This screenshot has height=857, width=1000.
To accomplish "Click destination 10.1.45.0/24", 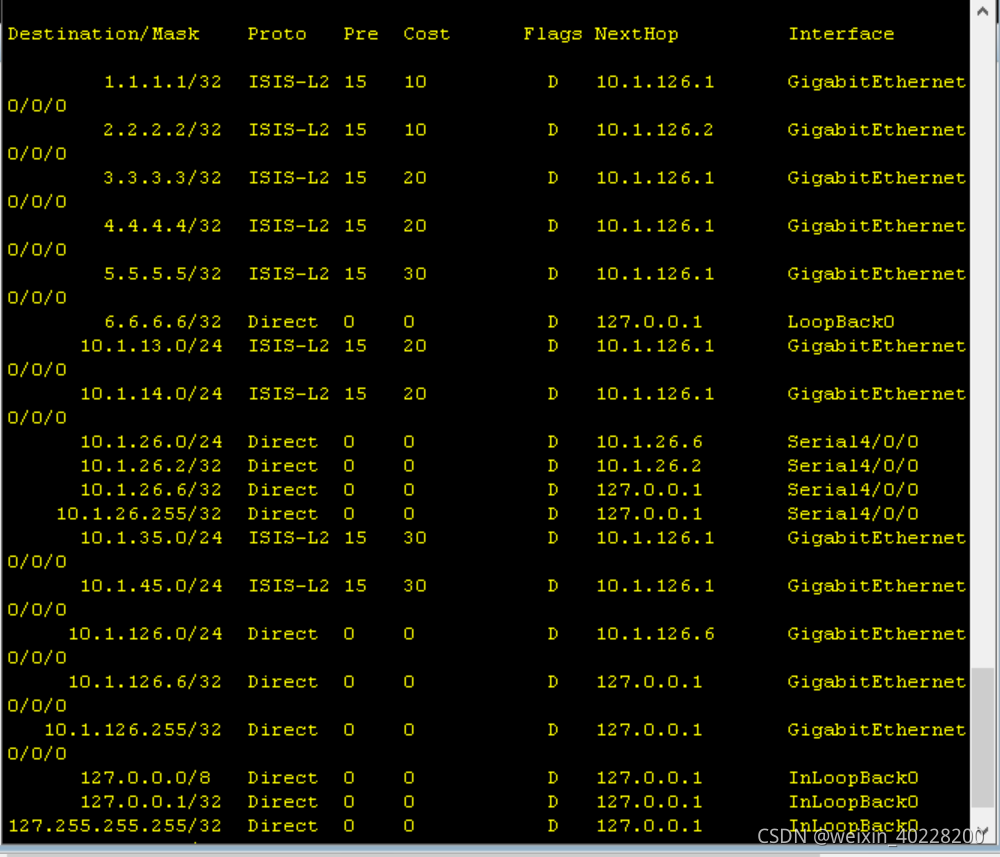I will click(151, 585).
